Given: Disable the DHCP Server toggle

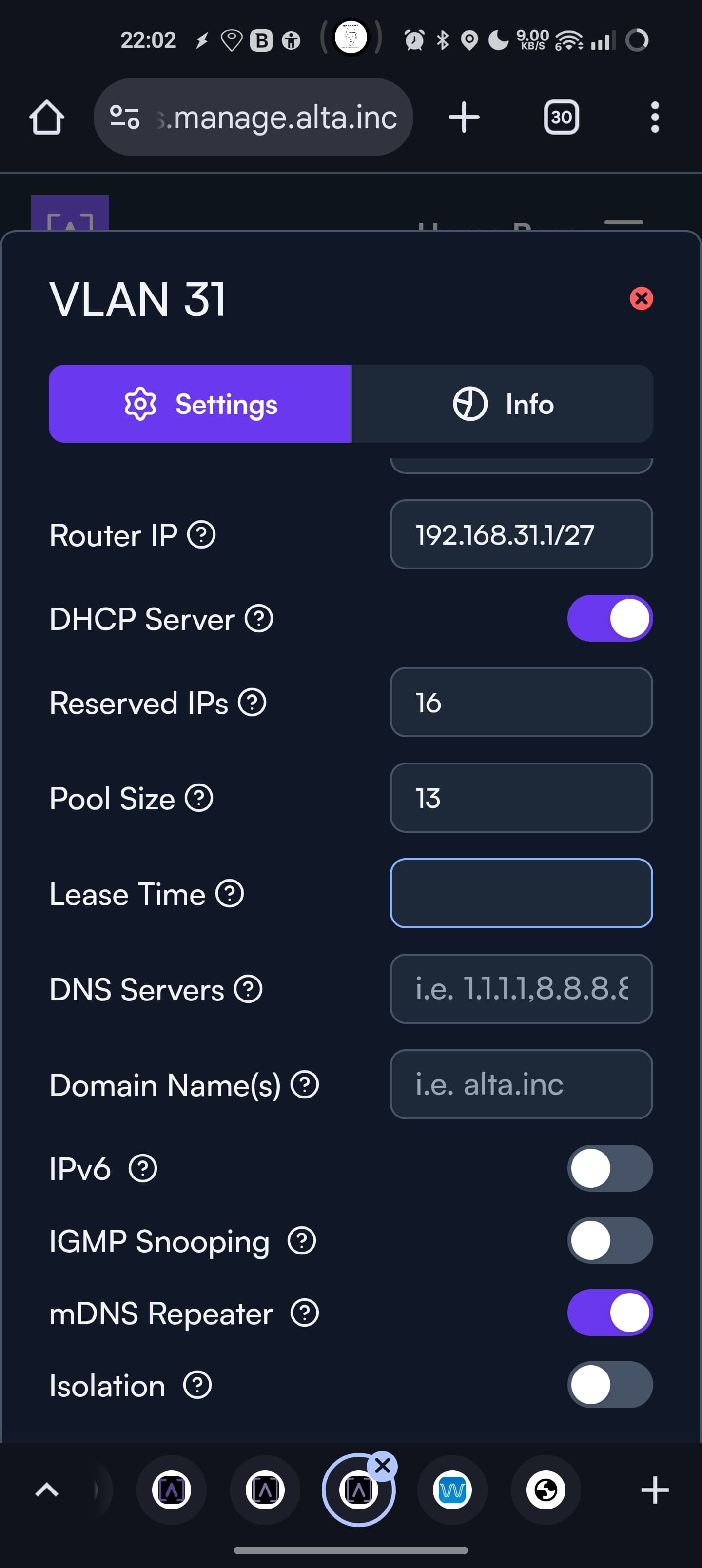Looking at the screenshot, I should [609, 618].
